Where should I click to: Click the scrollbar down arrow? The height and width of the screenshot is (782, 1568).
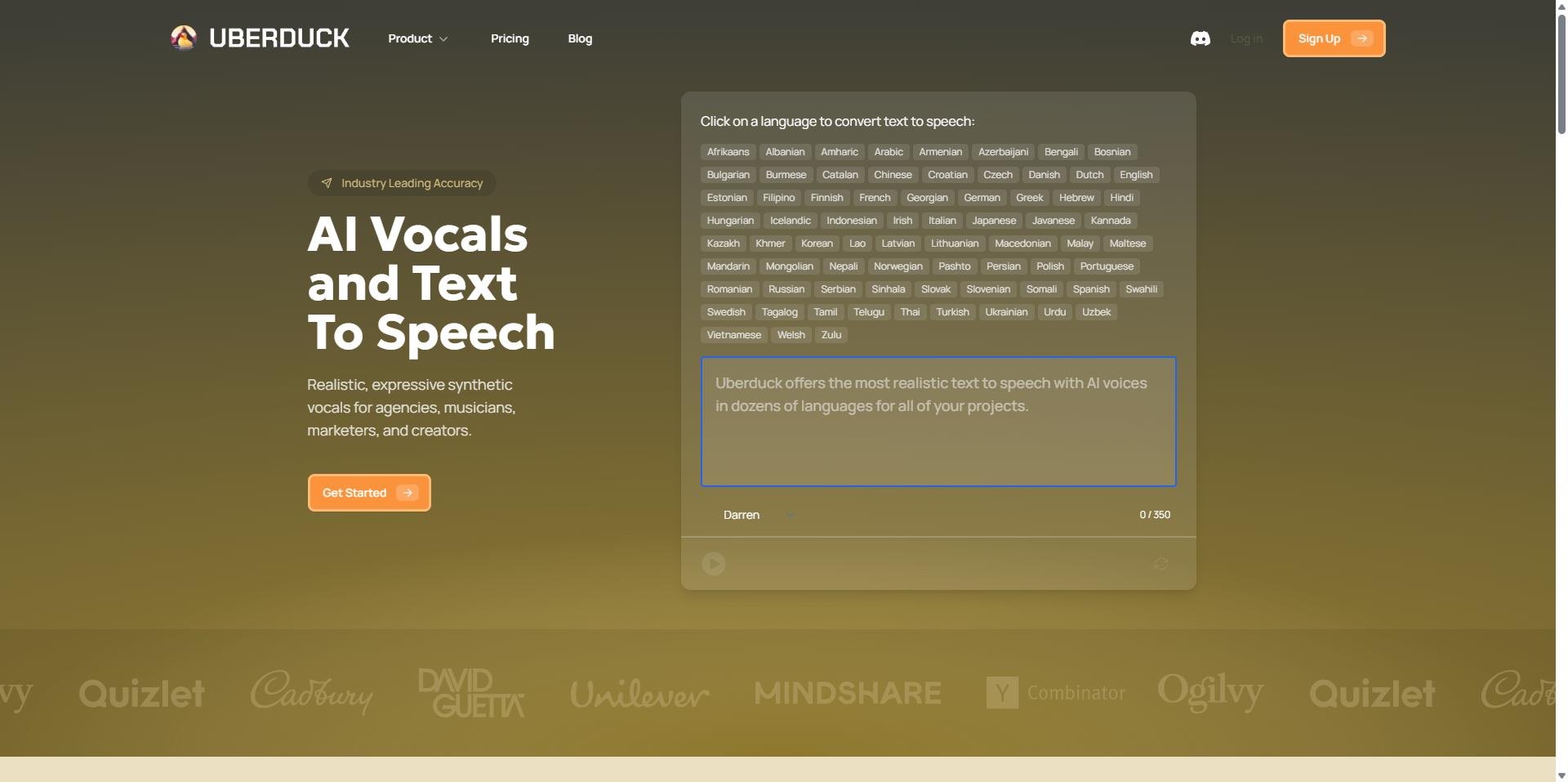coord(1561,775)
